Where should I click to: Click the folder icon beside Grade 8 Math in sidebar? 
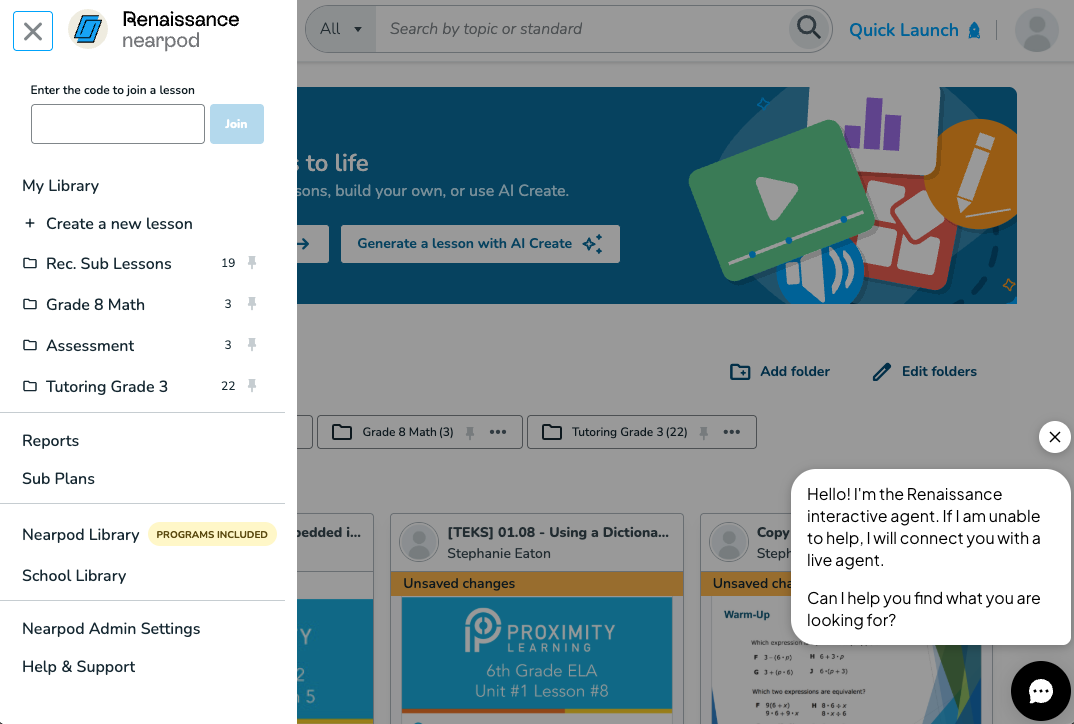[29, 304]
